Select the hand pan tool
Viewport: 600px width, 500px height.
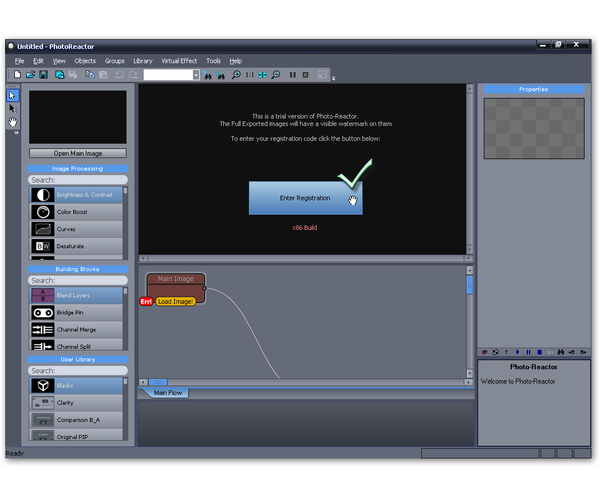pos(13,122)
